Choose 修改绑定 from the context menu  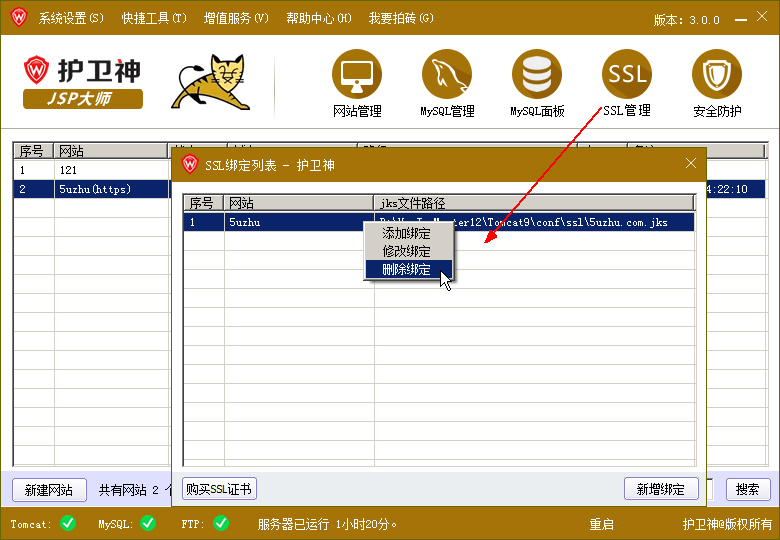(x=407, y=251)
